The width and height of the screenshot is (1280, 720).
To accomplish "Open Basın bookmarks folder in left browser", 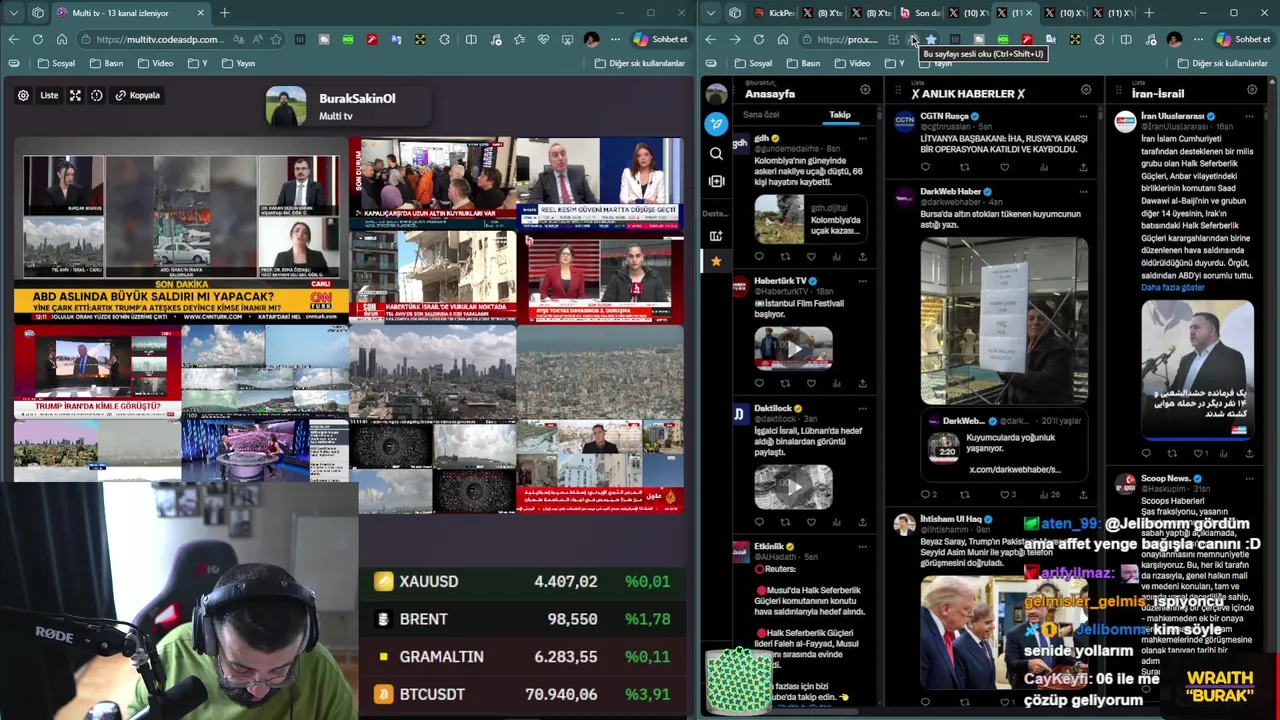I will [x=105, y=63].
